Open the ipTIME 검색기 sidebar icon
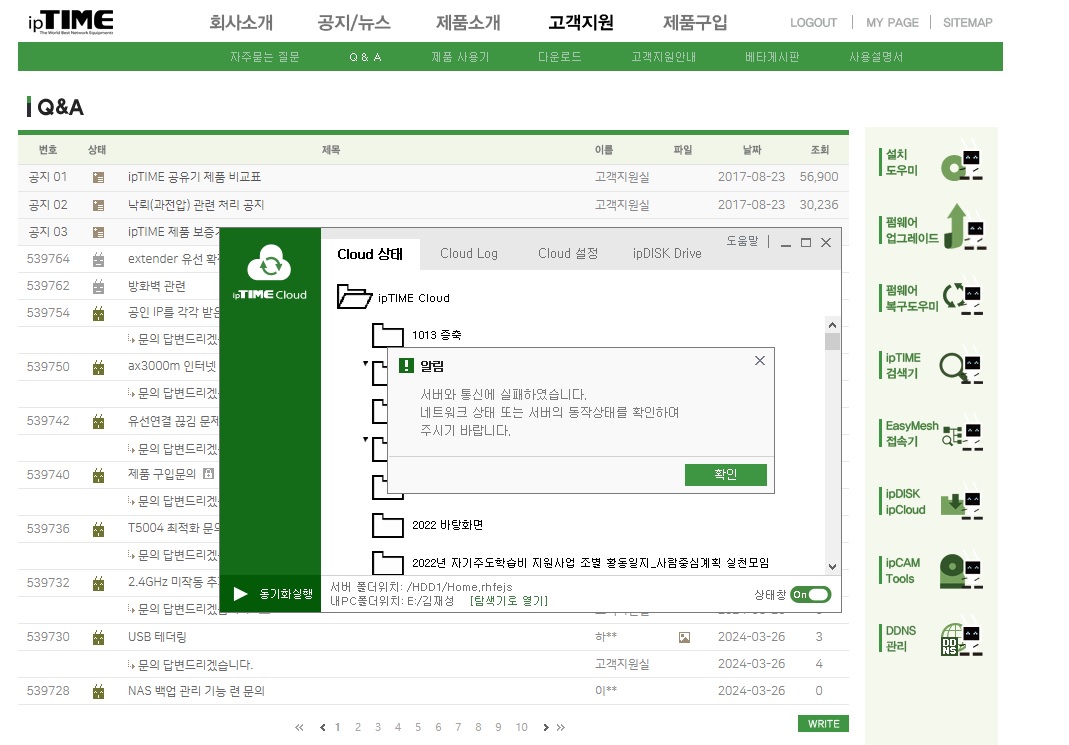 point(961,368)
